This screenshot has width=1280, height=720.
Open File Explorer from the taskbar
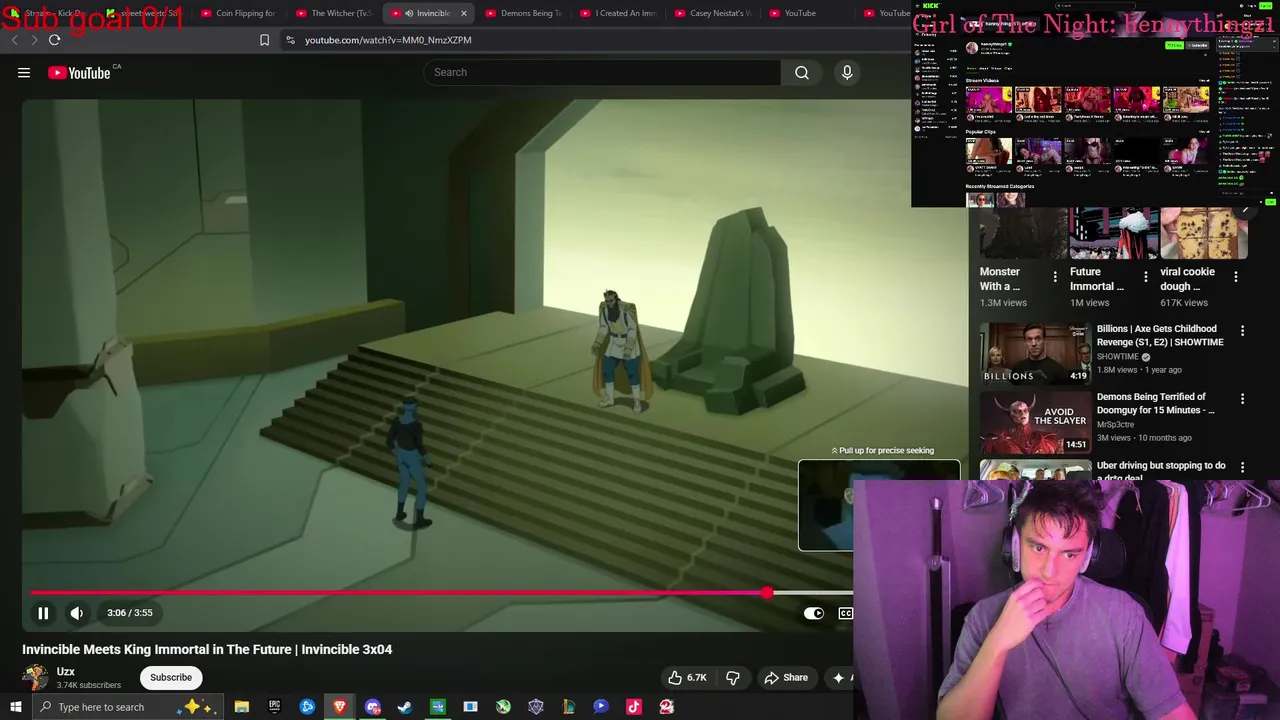242,707
